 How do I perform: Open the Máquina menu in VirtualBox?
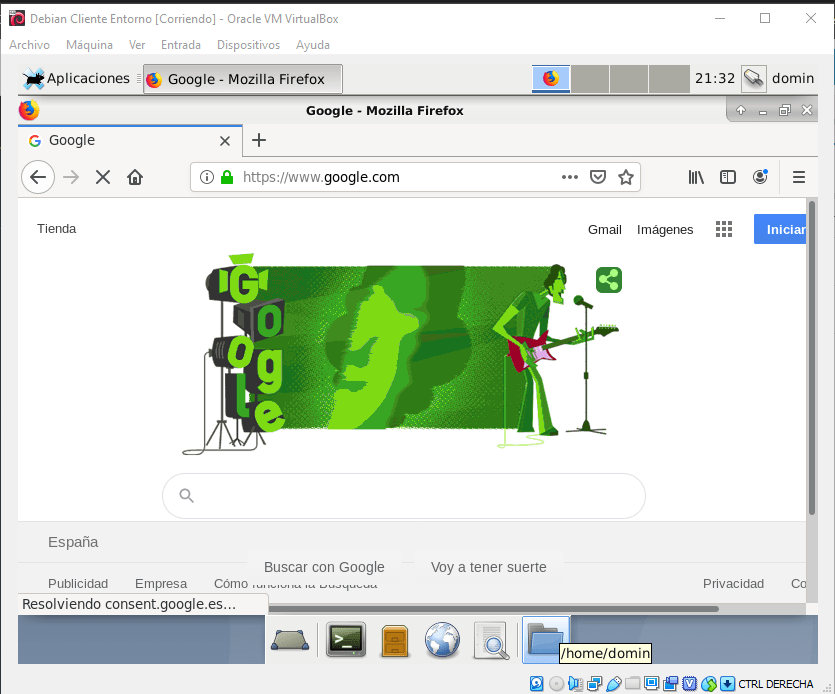click(x=89, y=45)
